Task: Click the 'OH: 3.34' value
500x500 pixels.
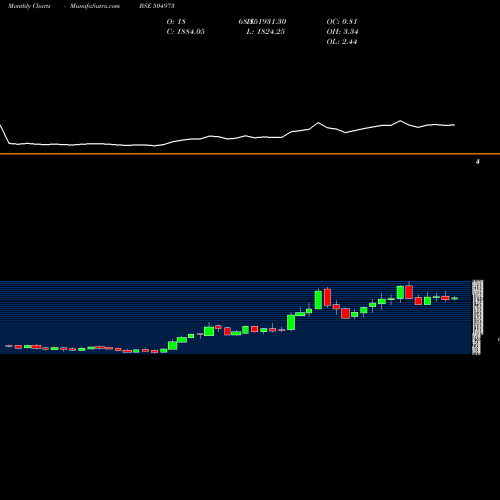Action: click(x=342, y=32)
